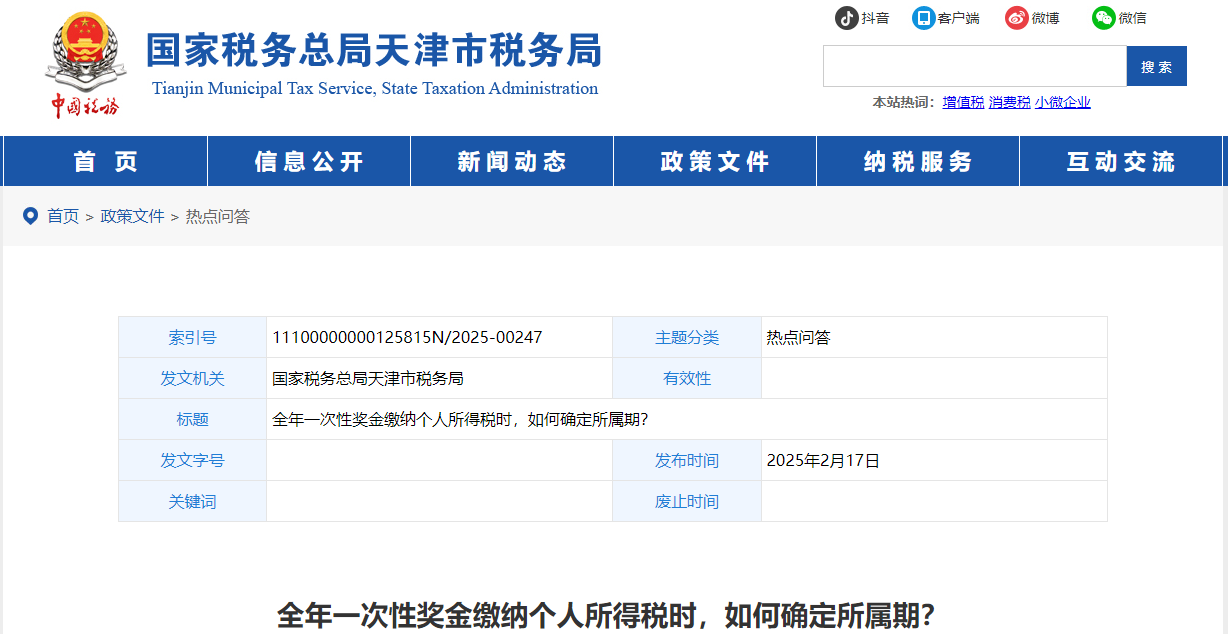Click the national emblem tax bureau logo

tap(85, 55)
